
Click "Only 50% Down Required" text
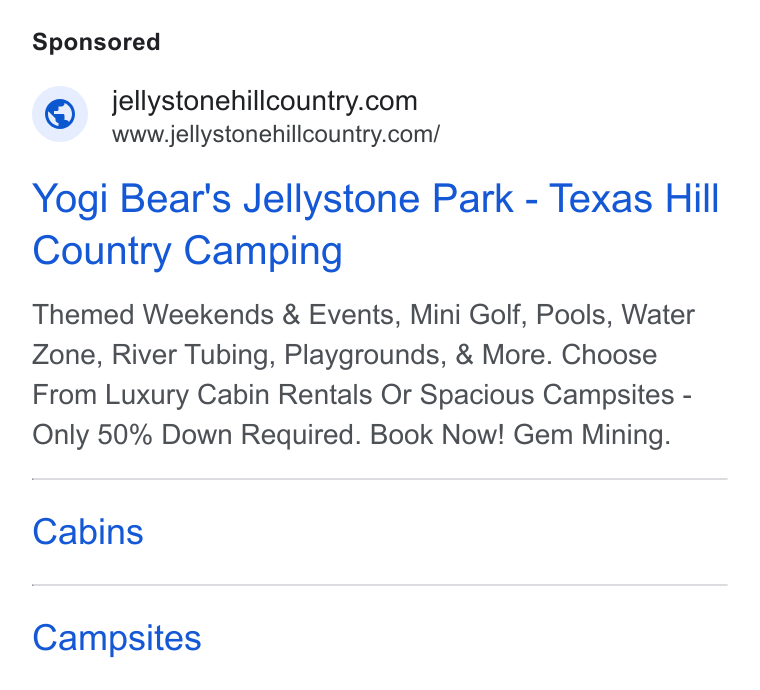pyautogui.click(x=196, y=434)
